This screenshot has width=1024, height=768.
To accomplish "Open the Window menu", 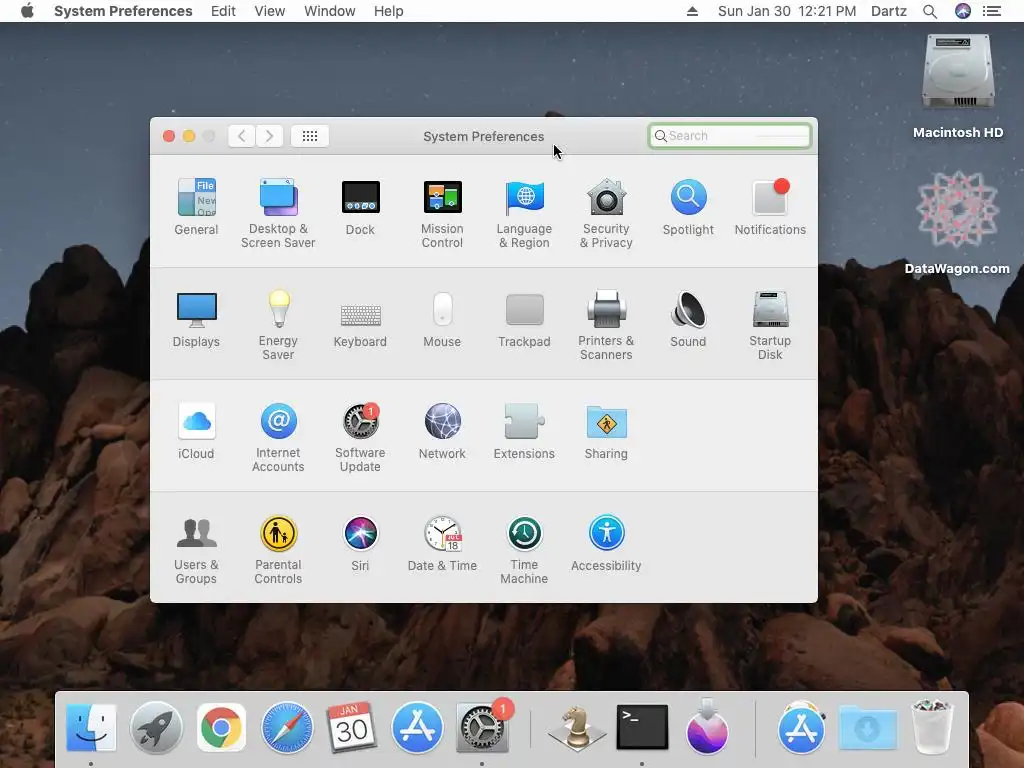I will 329,11.
